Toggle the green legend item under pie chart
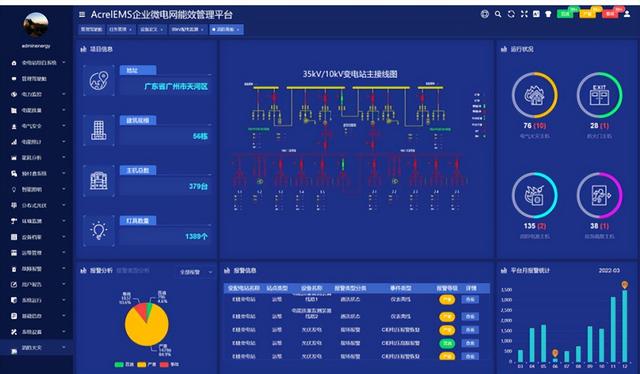The image size is (640, 374). 124,364
